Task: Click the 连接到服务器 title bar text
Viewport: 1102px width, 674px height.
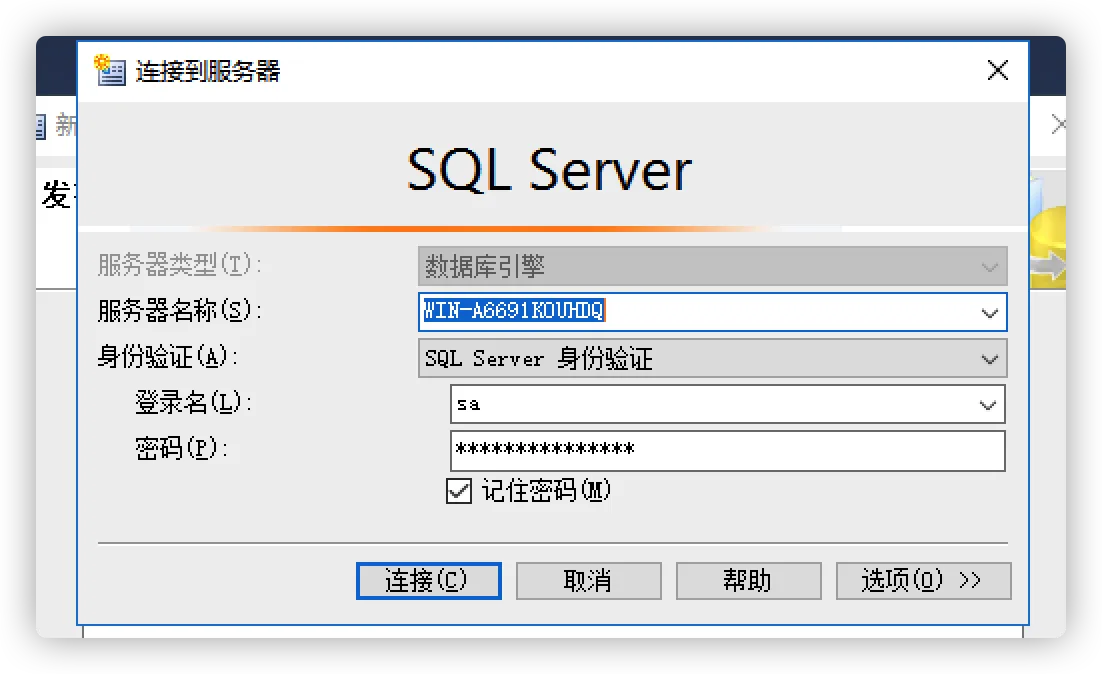Action: [x=208, y=71]
